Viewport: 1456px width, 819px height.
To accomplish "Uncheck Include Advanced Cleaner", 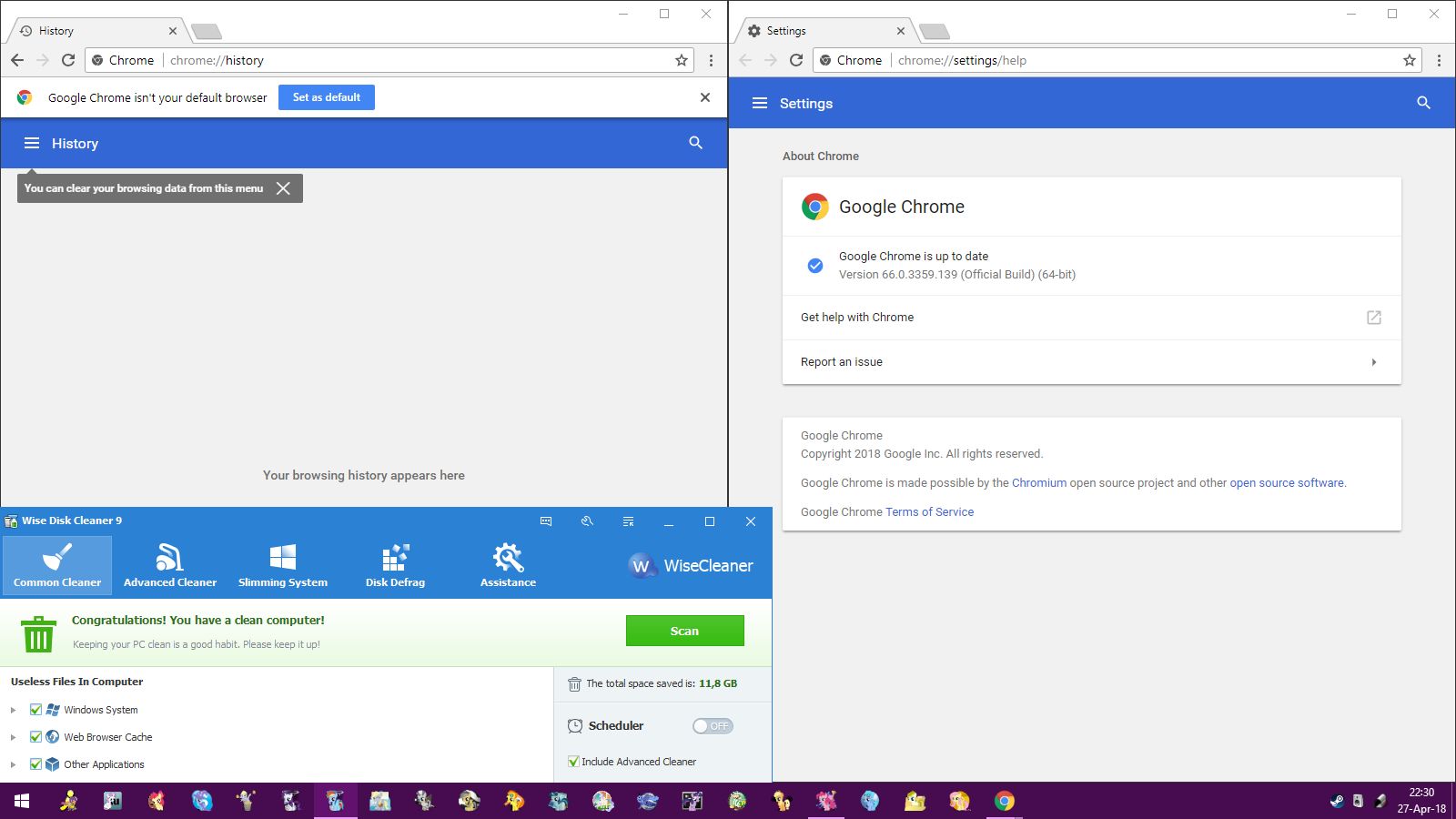I will tap(573, 762).
